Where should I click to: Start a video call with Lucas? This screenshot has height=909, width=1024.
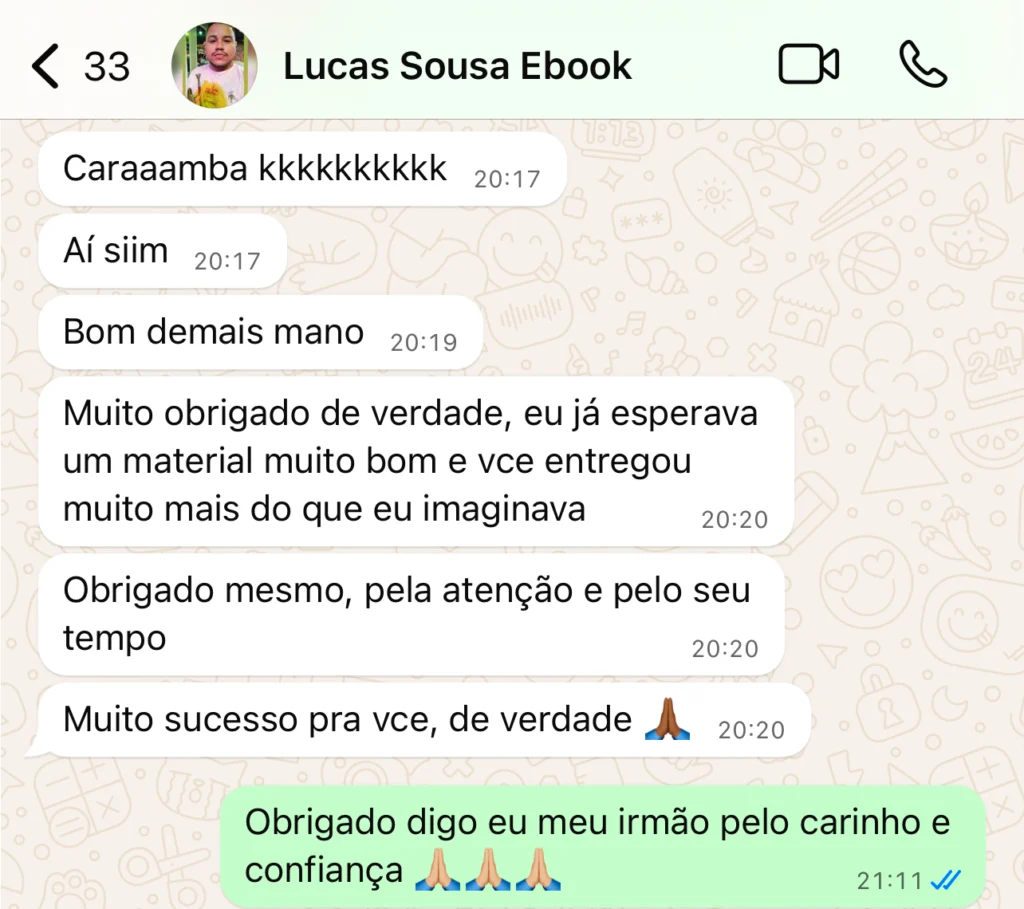[808, 64]
